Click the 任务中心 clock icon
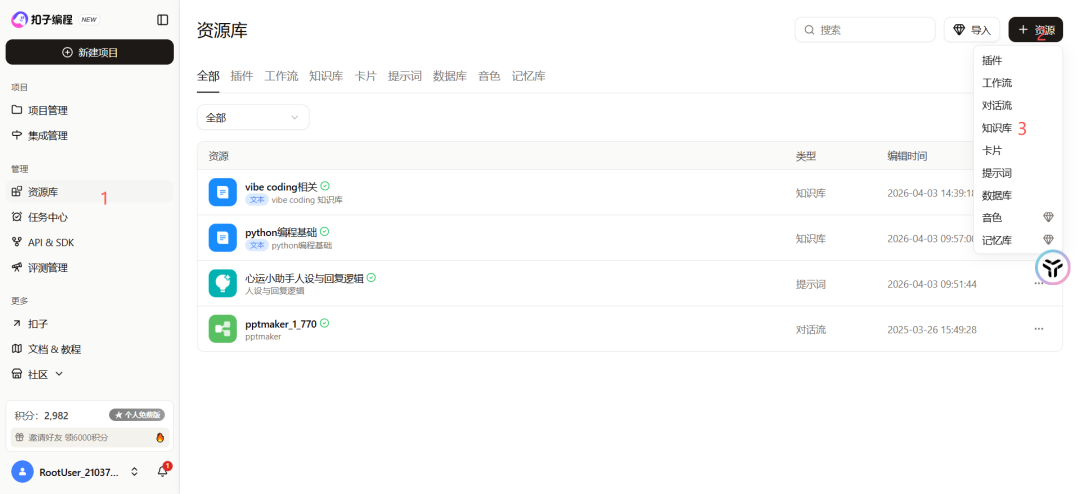This screenshot has height=494, width=1080. click(x=17, y=217)
